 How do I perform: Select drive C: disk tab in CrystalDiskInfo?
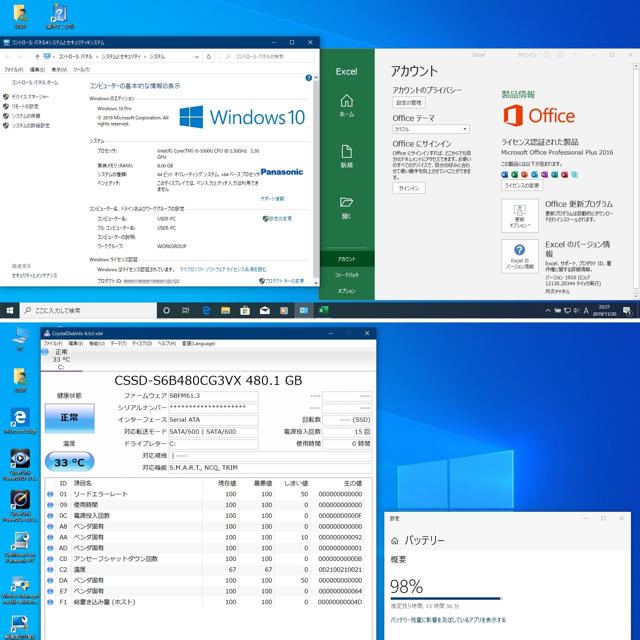(x=61, y=359)
